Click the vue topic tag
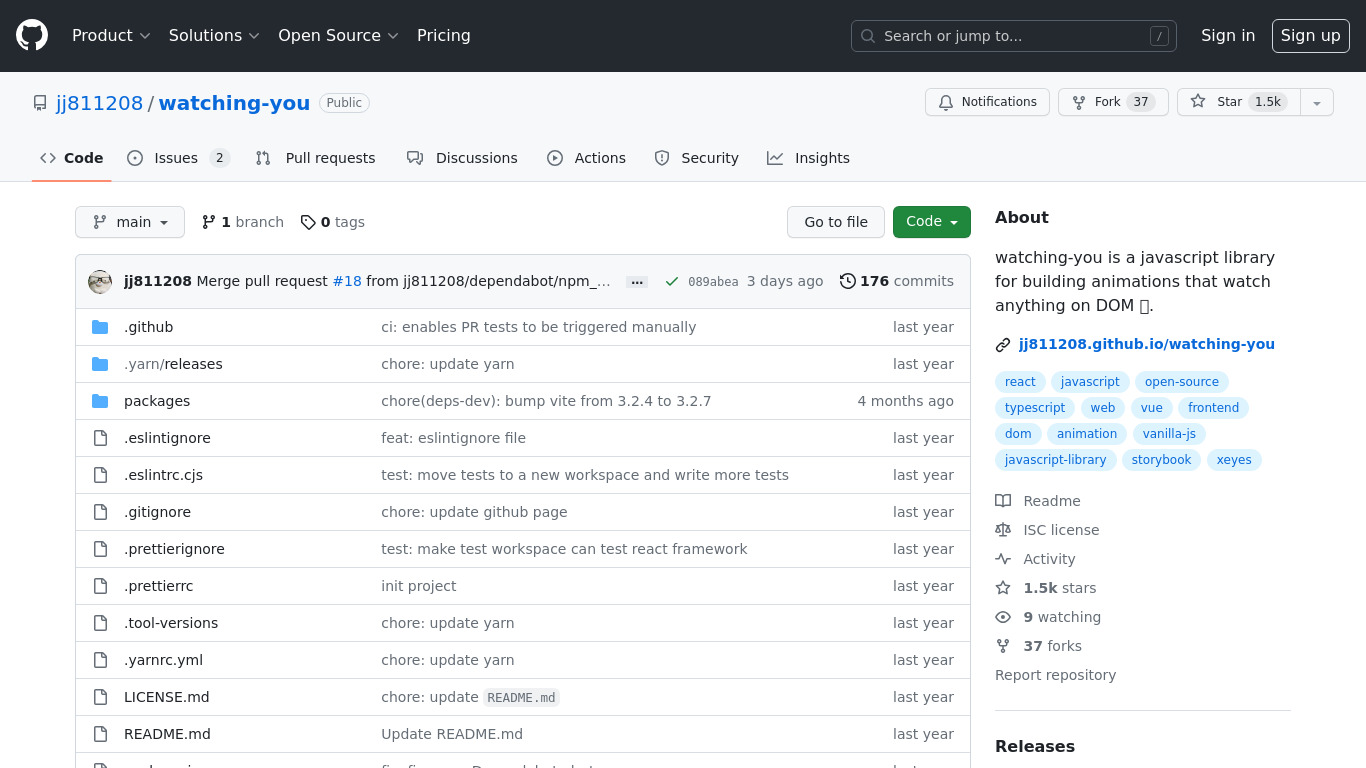The image size is (1366, 768). pyautogui.click(x=1152, y=408)
